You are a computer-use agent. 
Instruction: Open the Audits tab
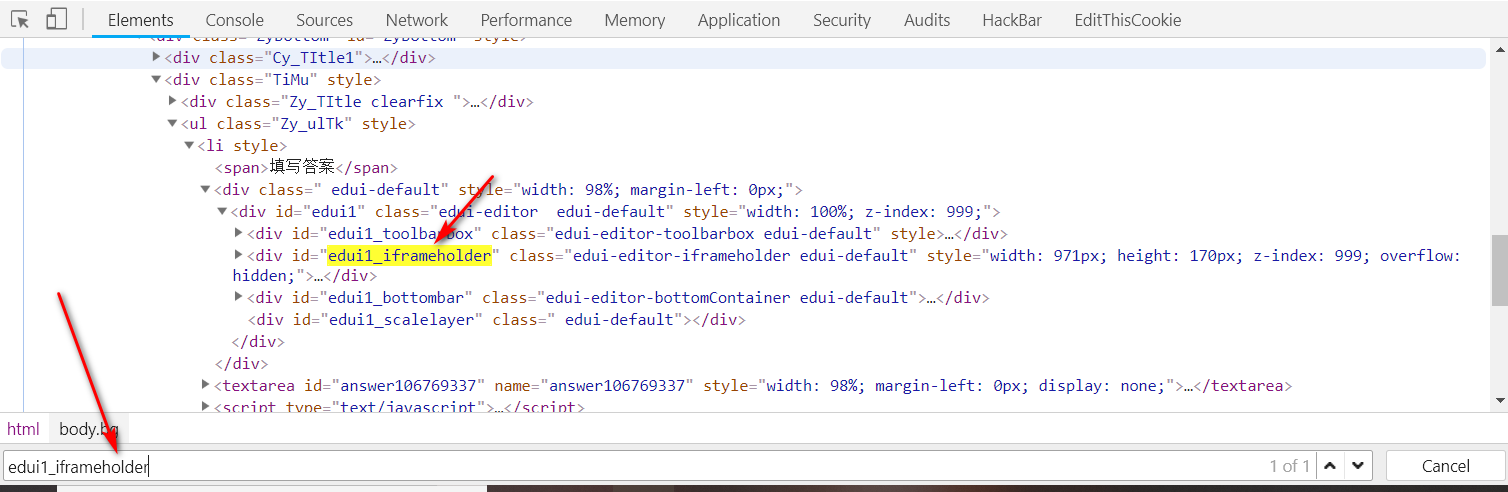[x=927, y=20]
